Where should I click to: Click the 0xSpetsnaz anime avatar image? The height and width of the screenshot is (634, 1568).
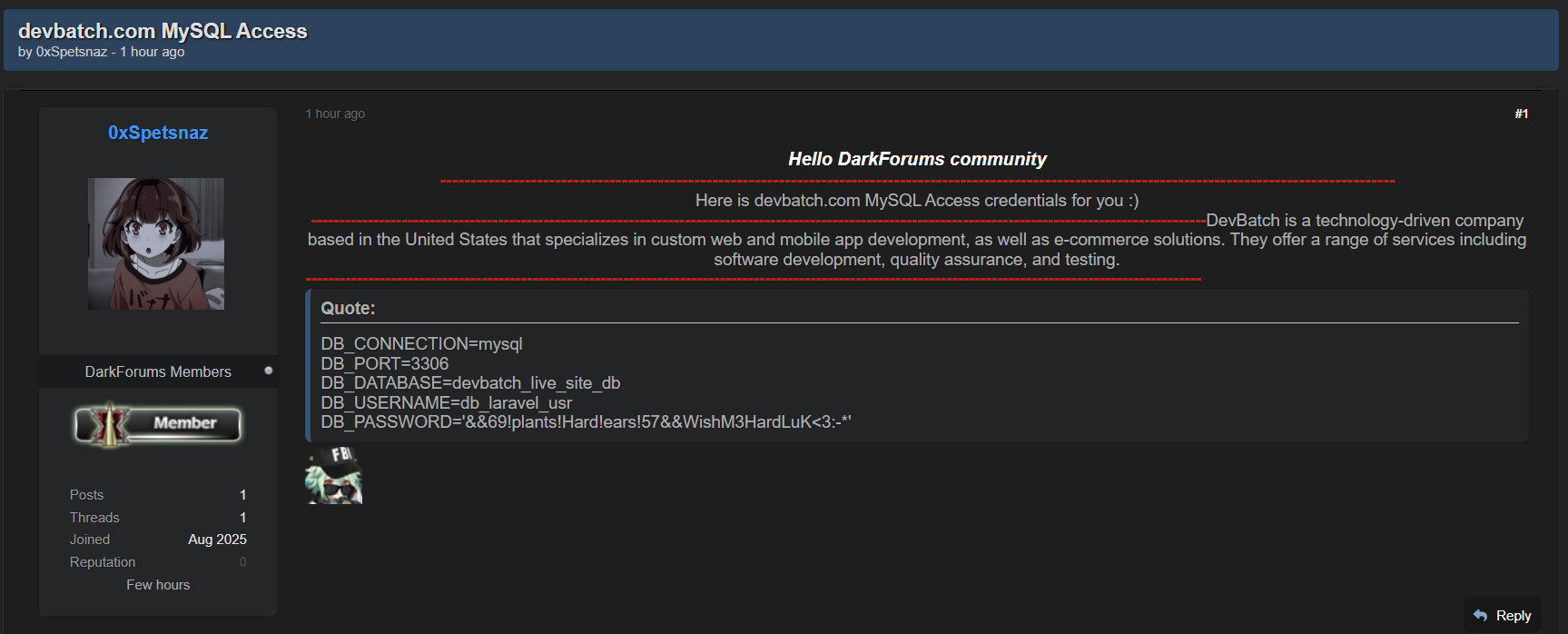click(x=156, y=243)
